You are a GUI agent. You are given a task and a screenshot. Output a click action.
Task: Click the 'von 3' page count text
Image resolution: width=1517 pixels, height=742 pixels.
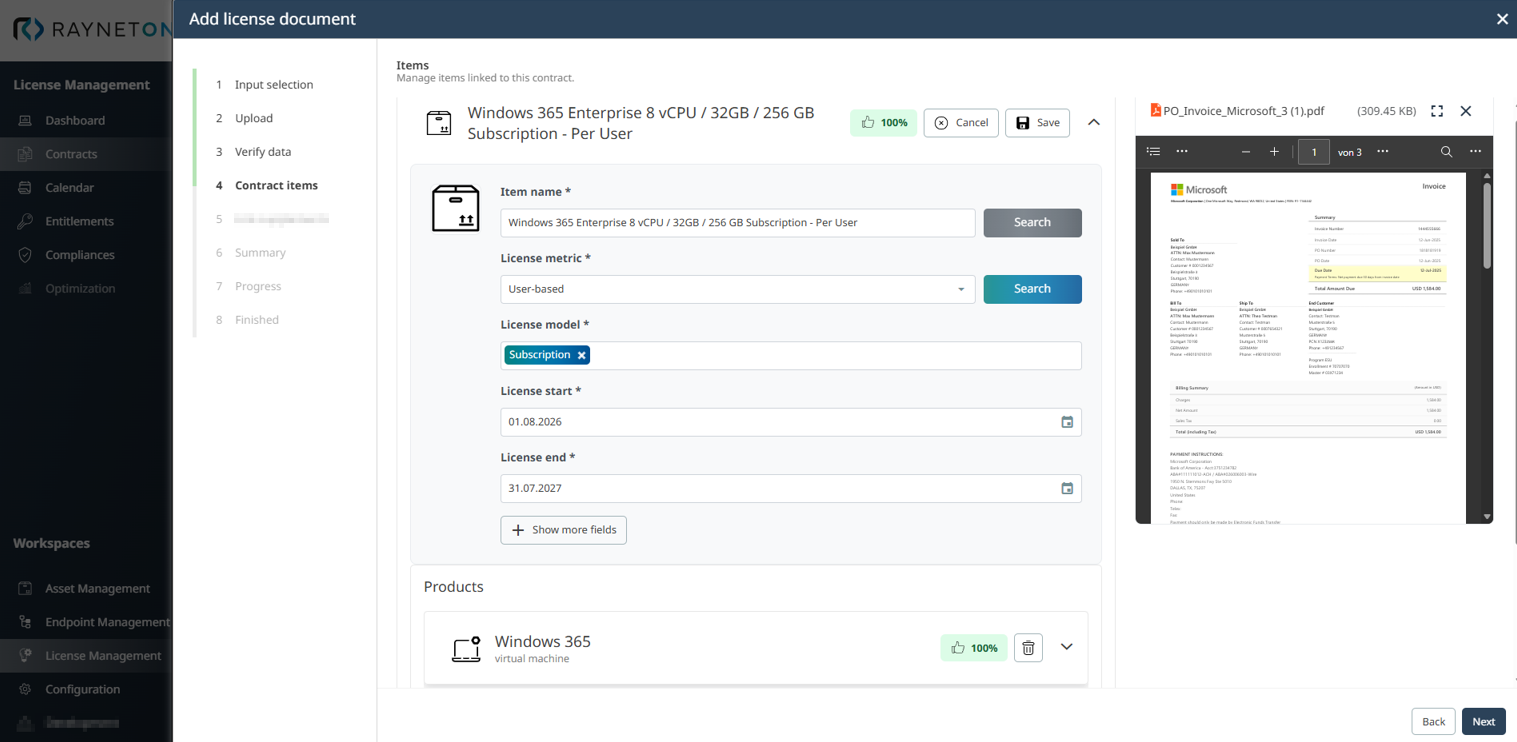(1350, 152)
